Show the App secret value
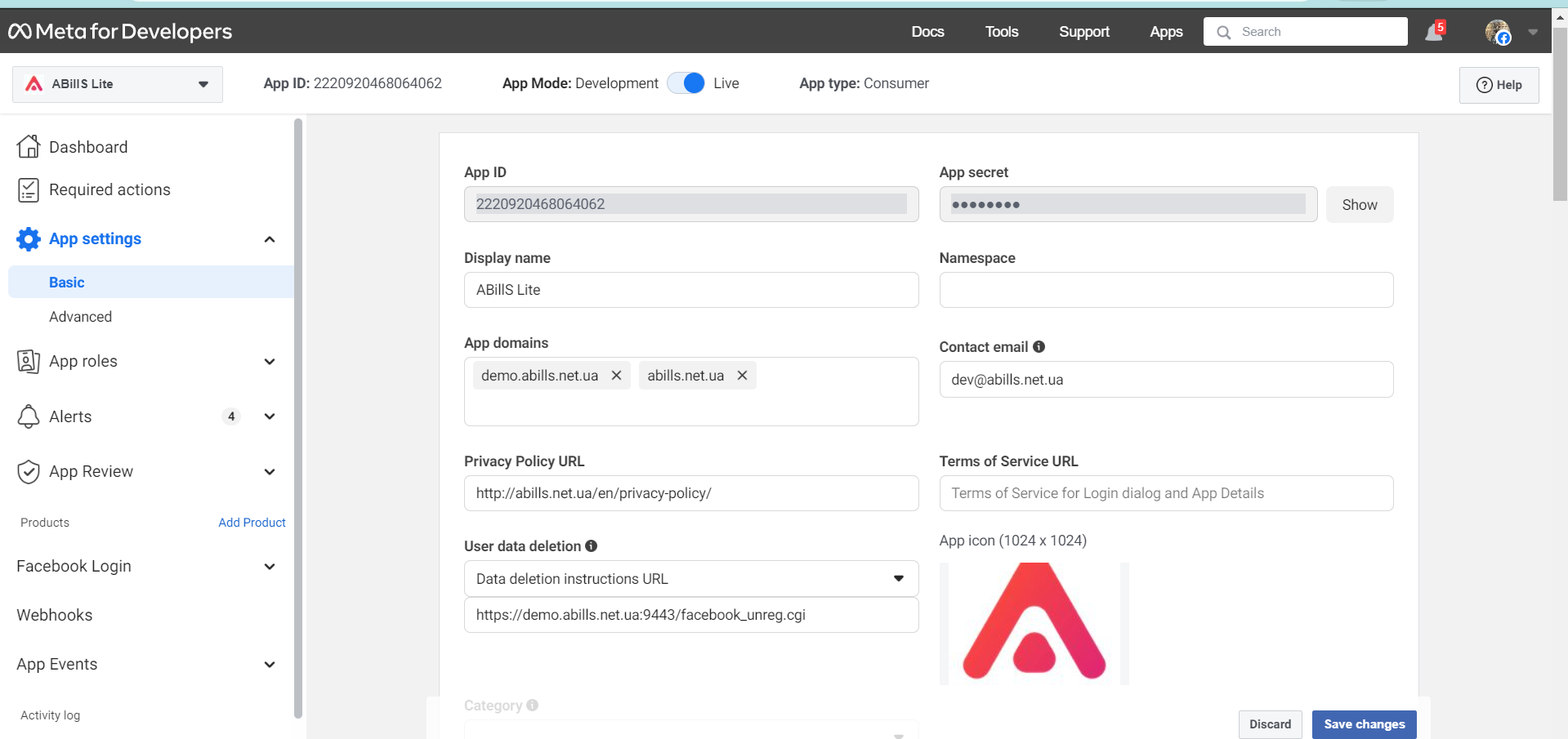 pos(1359,205)
